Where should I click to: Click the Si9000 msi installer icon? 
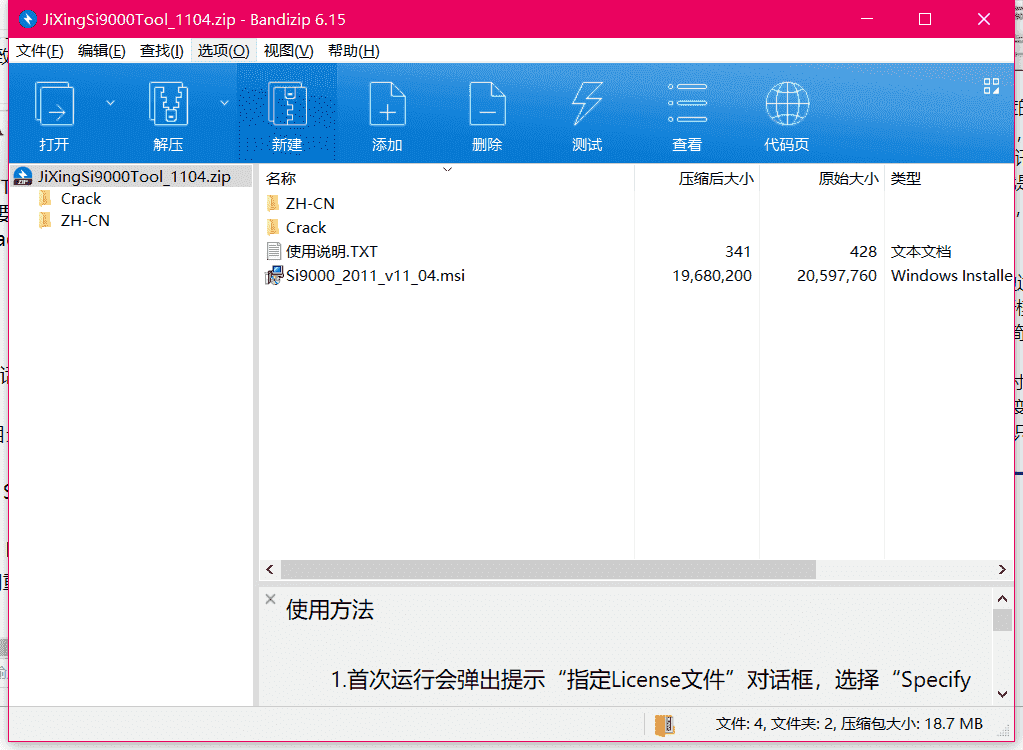point(273,275)
